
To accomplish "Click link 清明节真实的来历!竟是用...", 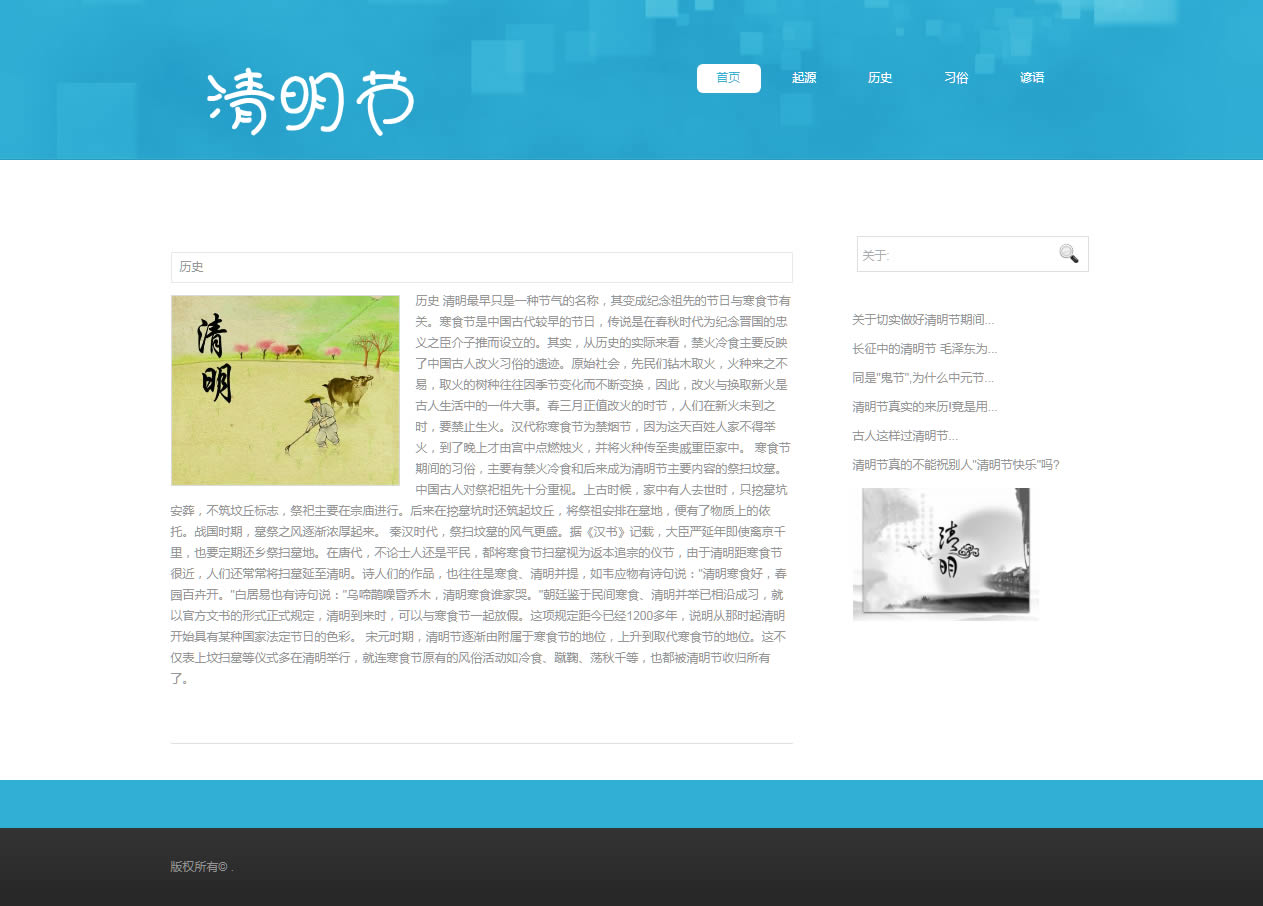I will click(924, 407).
